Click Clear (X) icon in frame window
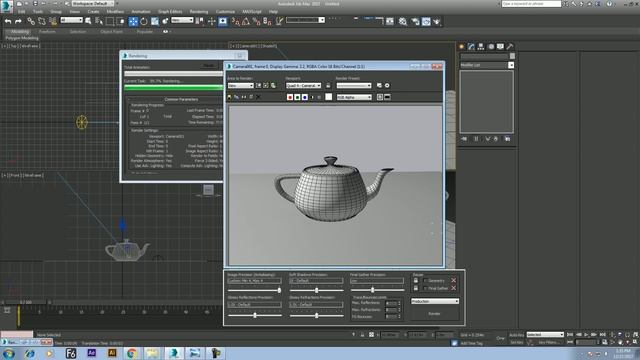The image size is (640, 360). coord(258,97)
